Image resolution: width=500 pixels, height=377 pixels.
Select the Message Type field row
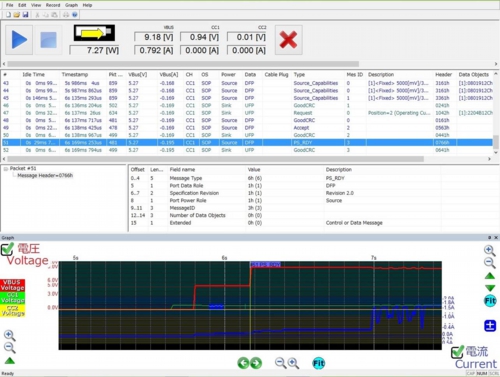point(285,178)
